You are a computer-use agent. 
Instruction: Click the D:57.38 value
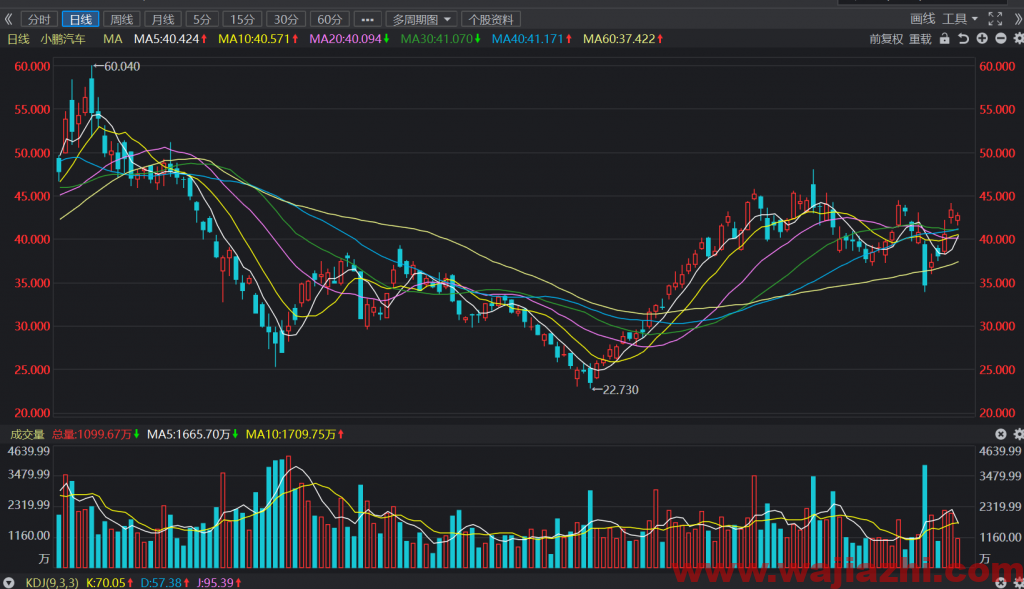click(x=165, y=582)
